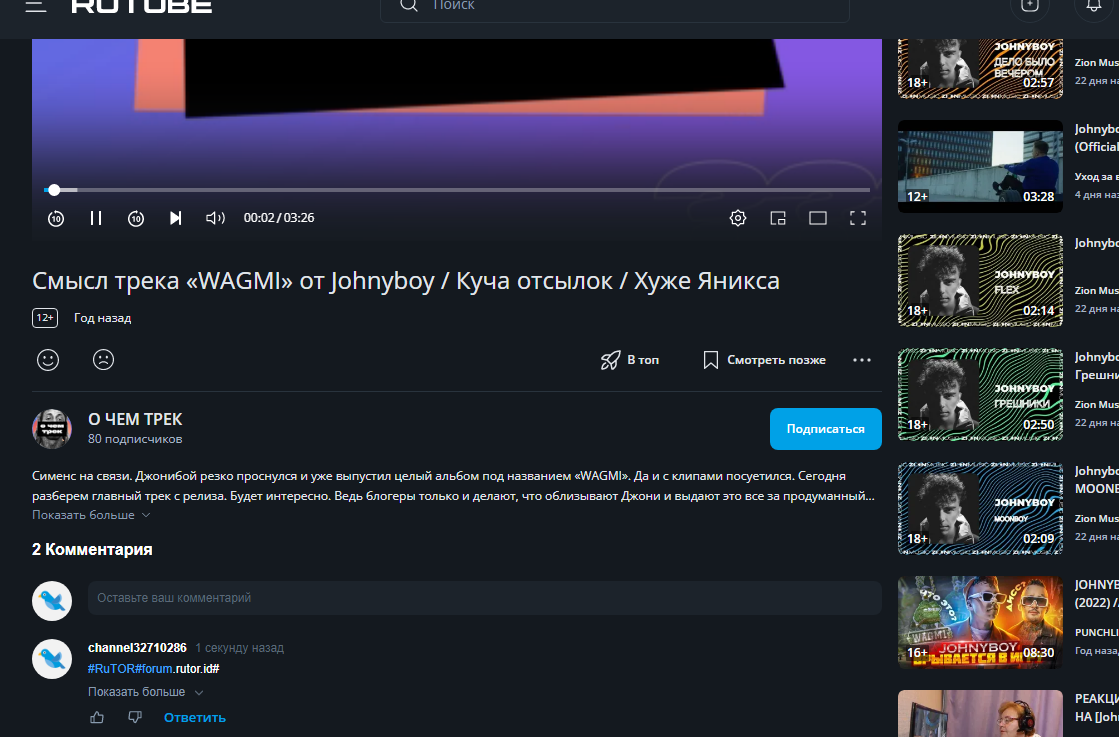Open channel32710286 comment avatar
This screenshot has width=1119, height=737.
(x=52, y=659)
